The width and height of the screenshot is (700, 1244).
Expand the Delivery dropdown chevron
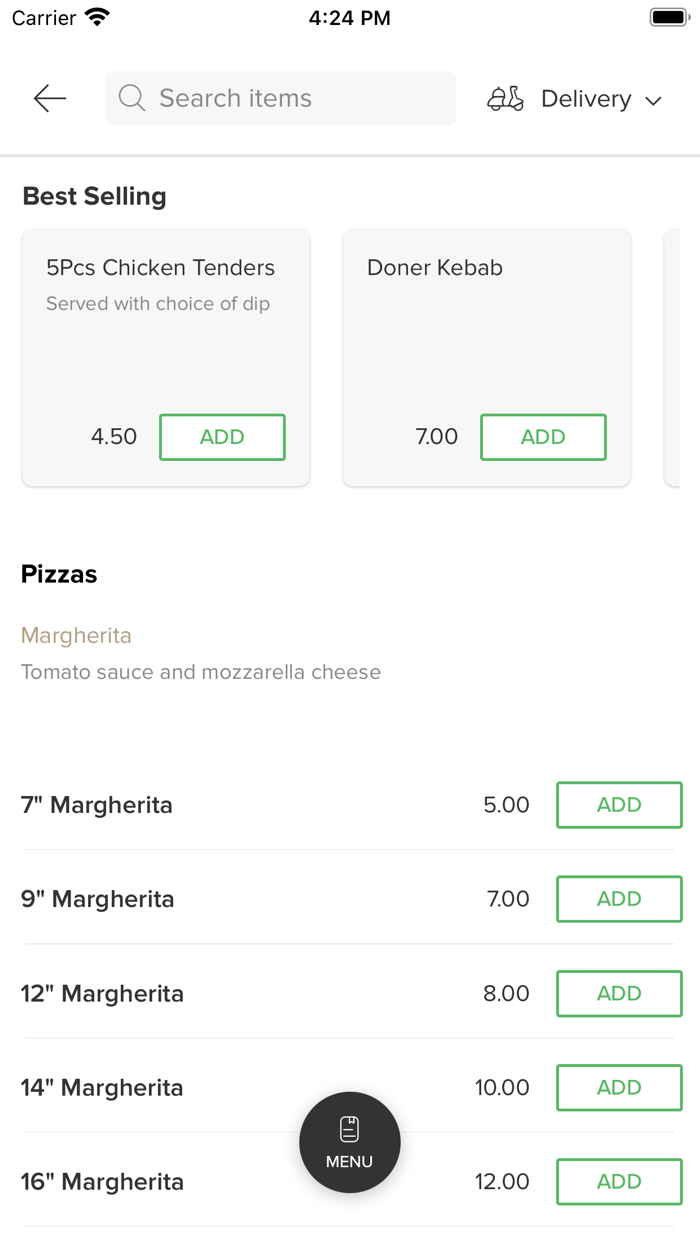[x=654, y=100]
